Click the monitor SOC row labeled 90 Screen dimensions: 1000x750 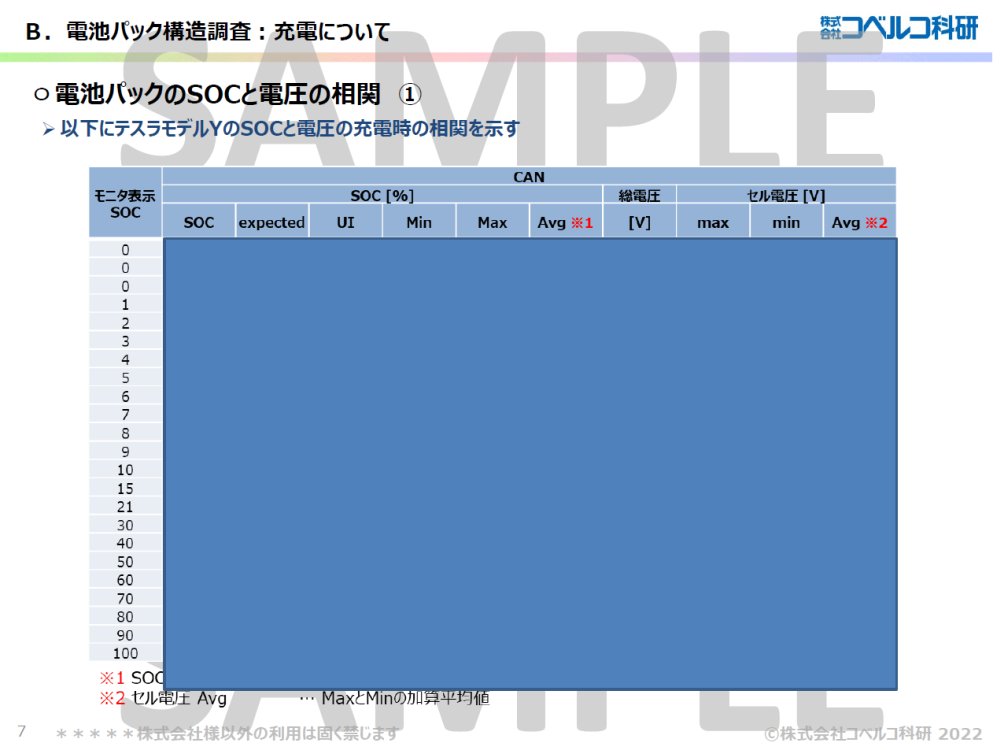[x=126, y=636]
